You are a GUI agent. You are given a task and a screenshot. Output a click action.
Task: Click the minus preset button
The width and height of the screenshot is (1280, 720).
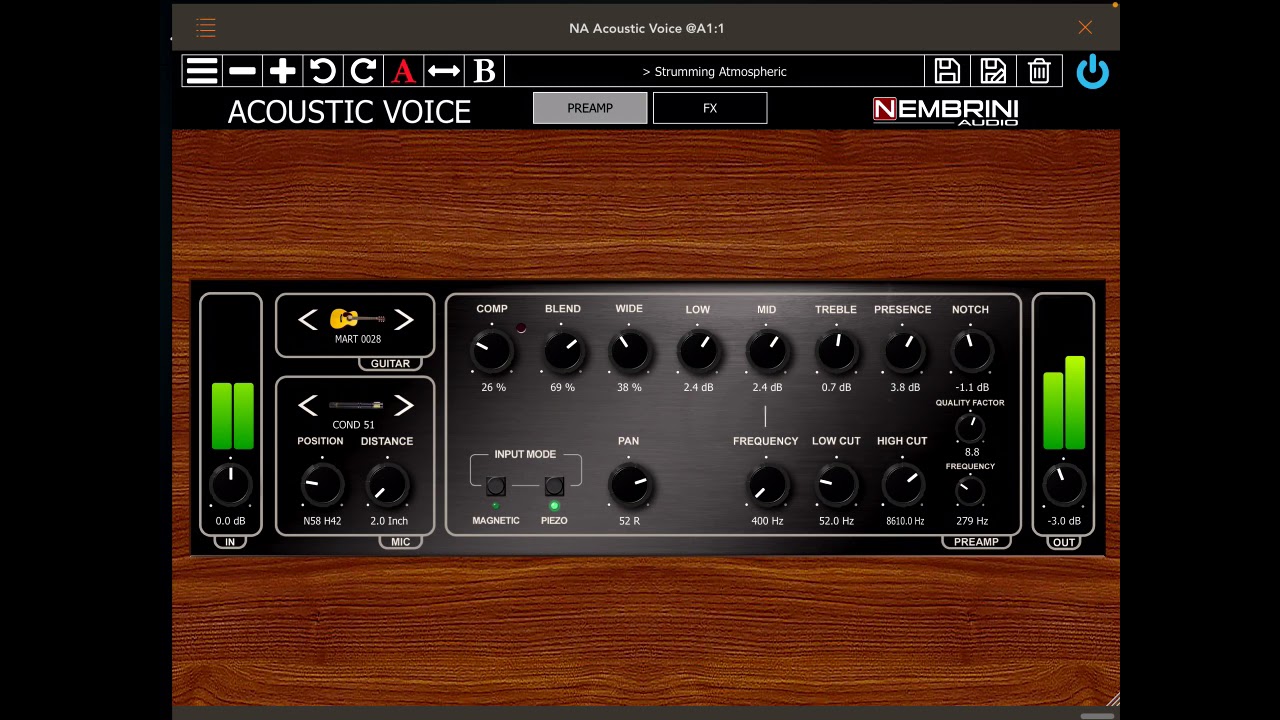241,71
